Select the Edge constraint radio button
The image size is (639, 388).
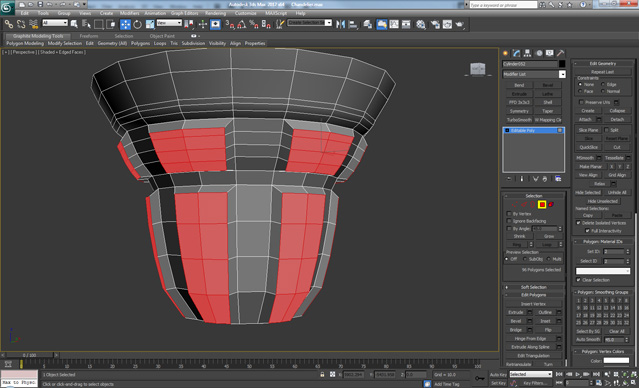(x=603, y=84)
